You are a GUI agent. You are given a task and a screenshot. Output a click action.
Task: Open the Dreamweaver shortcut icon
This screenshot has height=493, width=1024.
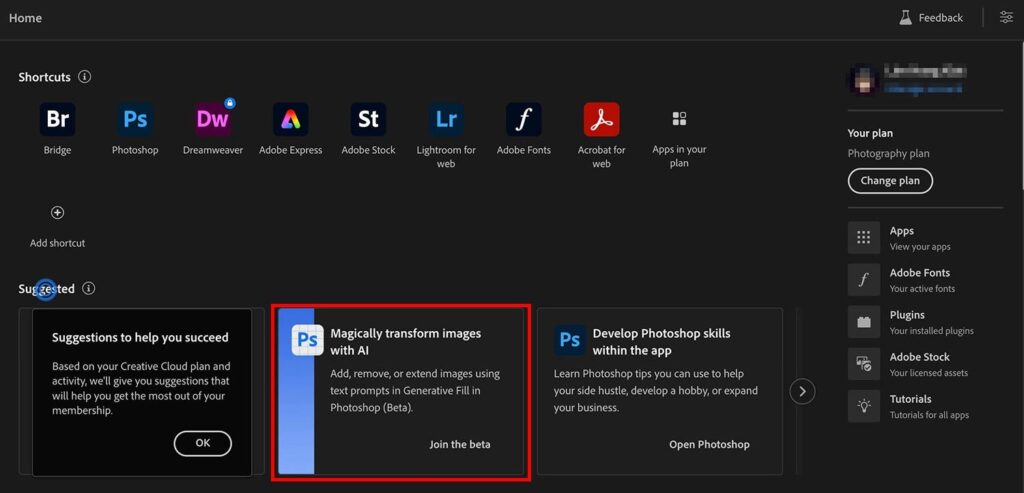coord(212,120)
